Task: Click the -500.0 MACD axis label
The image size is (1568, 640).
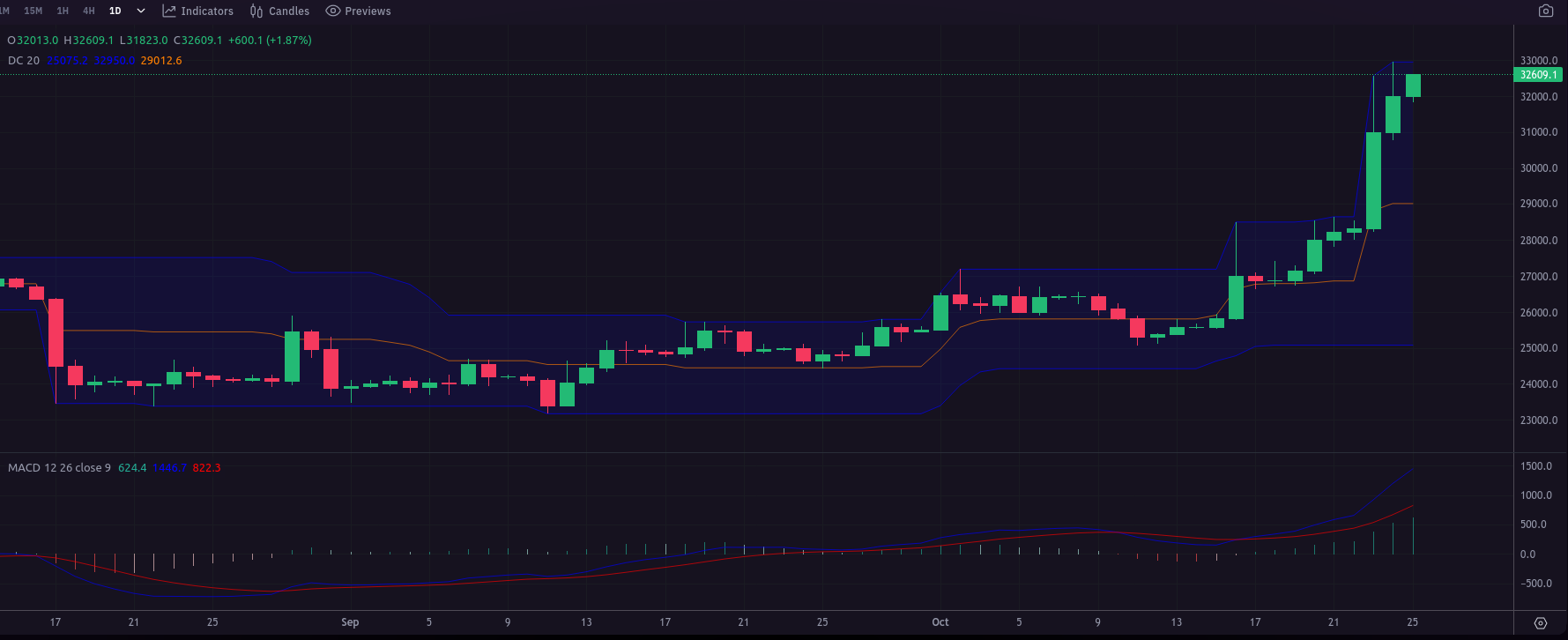Action: pyautogui.click(x=1535, y=584)
